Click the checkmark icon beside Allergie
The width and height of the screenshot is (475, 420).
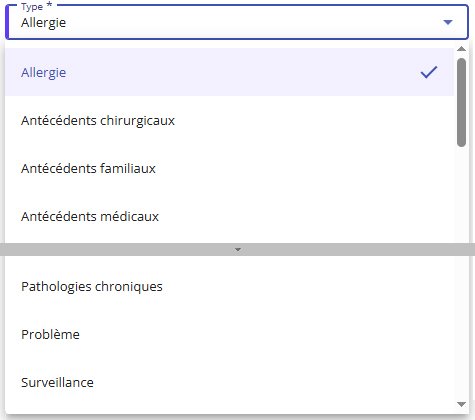pos(429,72)
